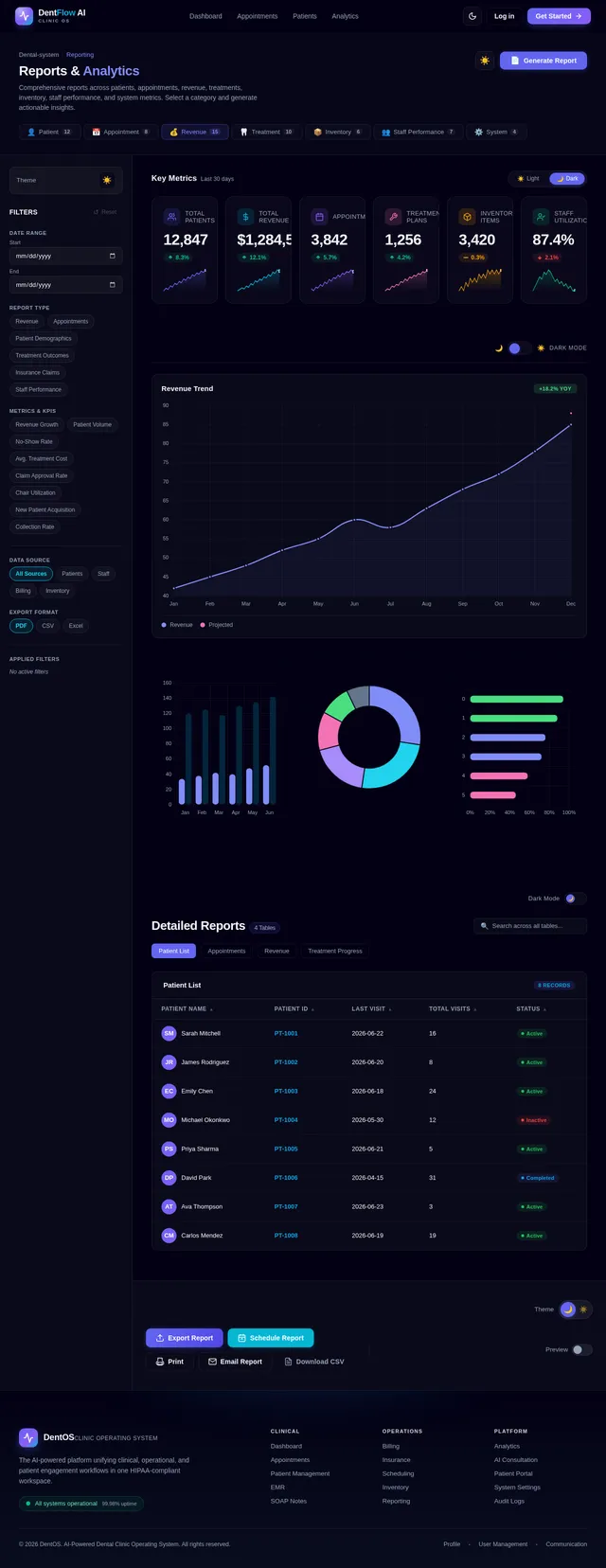This screenshot has height=1568, width=606.
Task: Click the moon icon in top navigation
Action: tap(472, 16)
